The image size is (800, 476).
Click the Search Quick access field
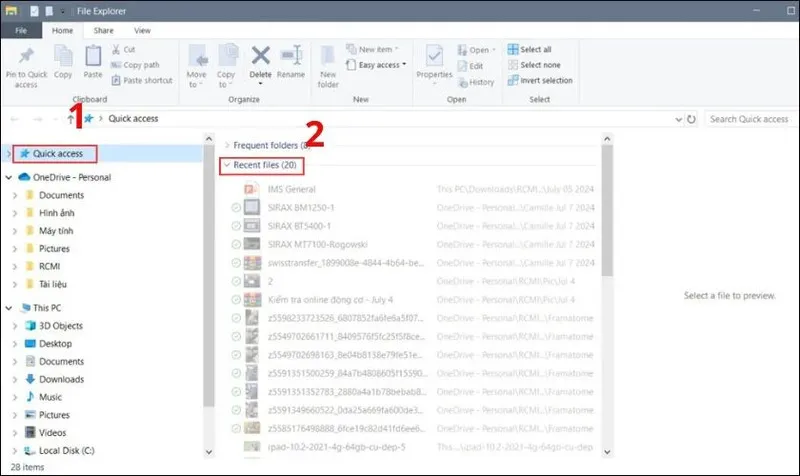point(750,119)
